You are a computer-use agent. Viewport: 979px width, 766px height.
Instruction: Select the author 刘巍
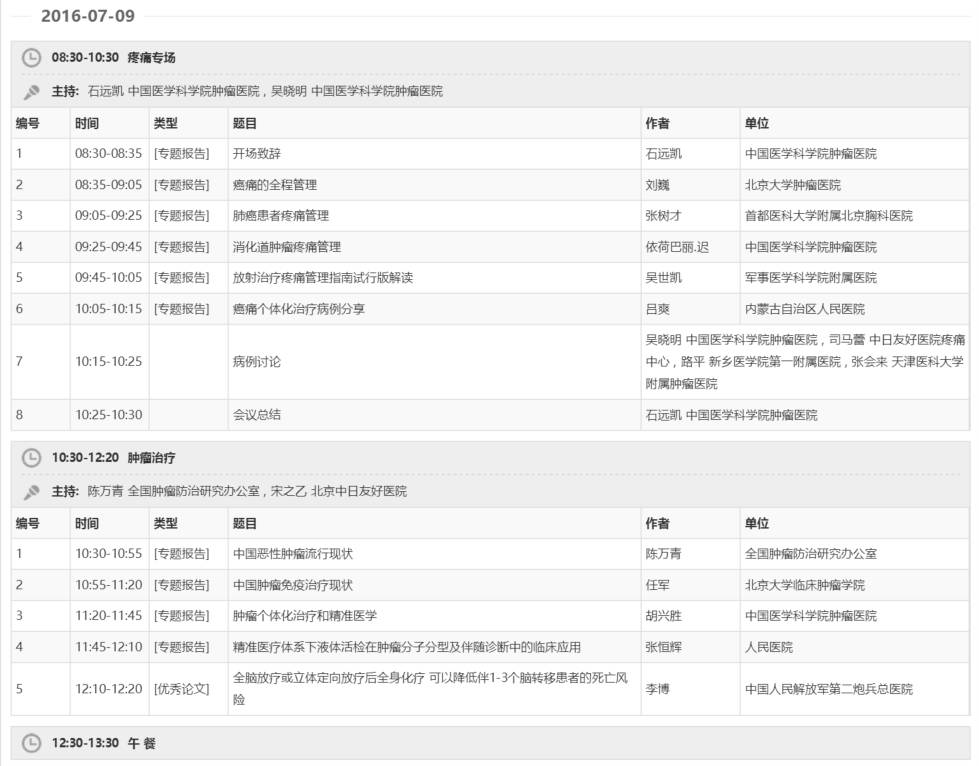[x=657, y=185]
